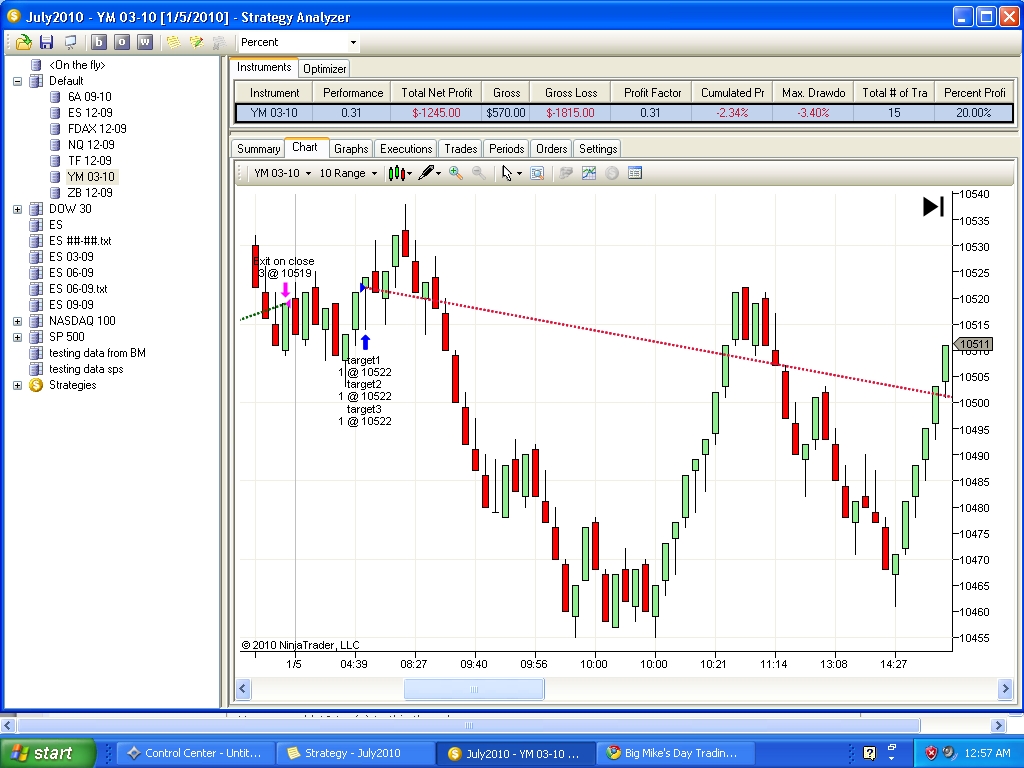The image size is (1024, 768).
Task: Select 6A 09-10 in the instrument tree
Action: 89,97
